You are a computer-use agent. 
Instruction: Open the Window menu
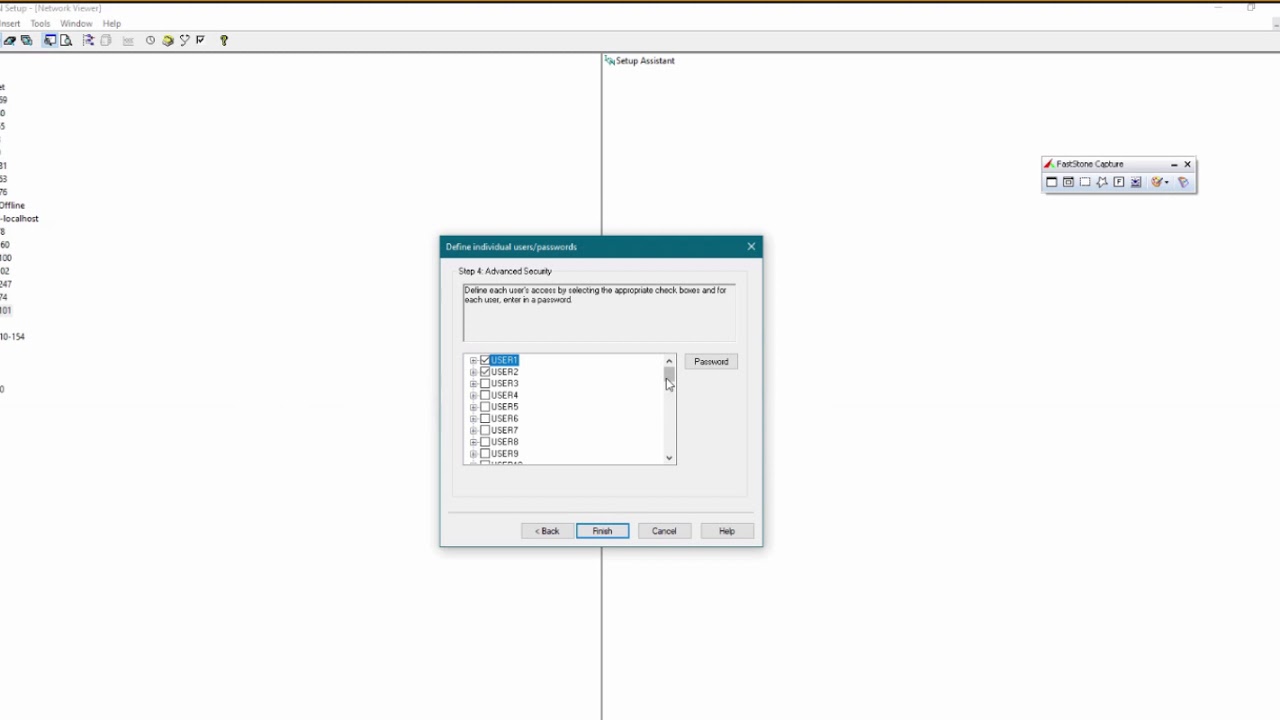(76, 23)
